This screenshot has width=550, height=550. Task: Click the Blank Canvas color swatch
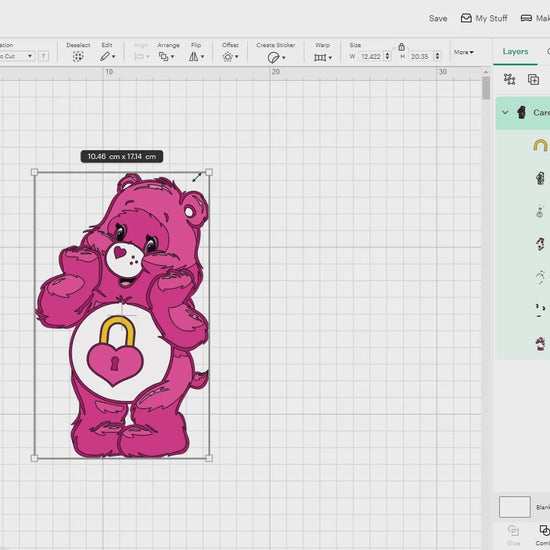point(515,507)
